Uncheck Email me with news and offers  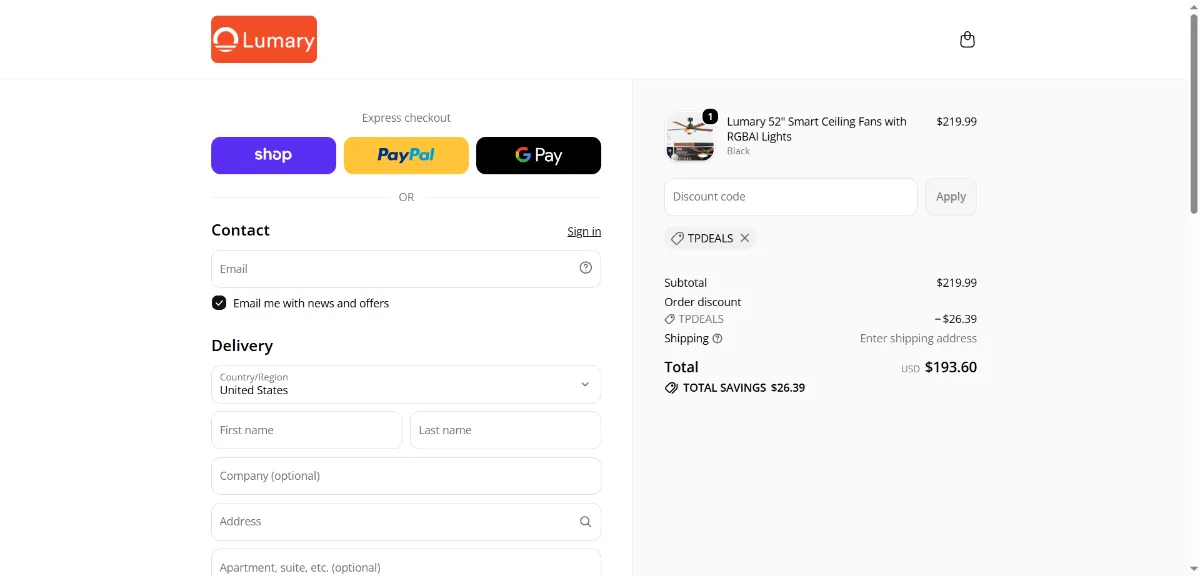coord(219,303)
